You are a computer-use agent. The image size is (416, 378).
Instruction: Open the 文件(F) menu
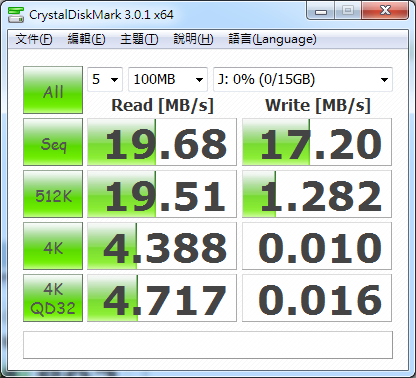point(34,39)
